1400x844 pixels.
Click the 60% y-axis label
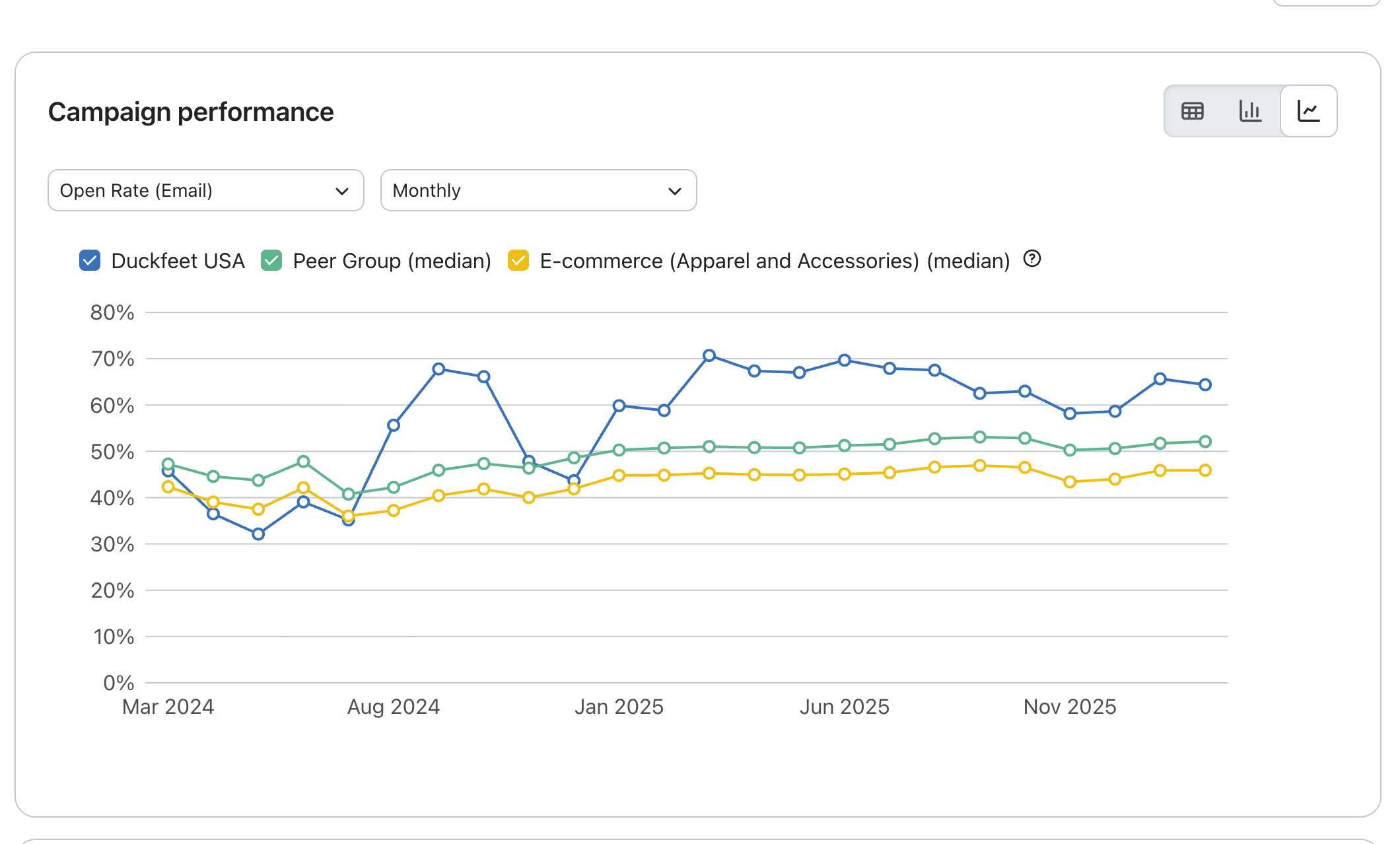[x=112, y=405]
